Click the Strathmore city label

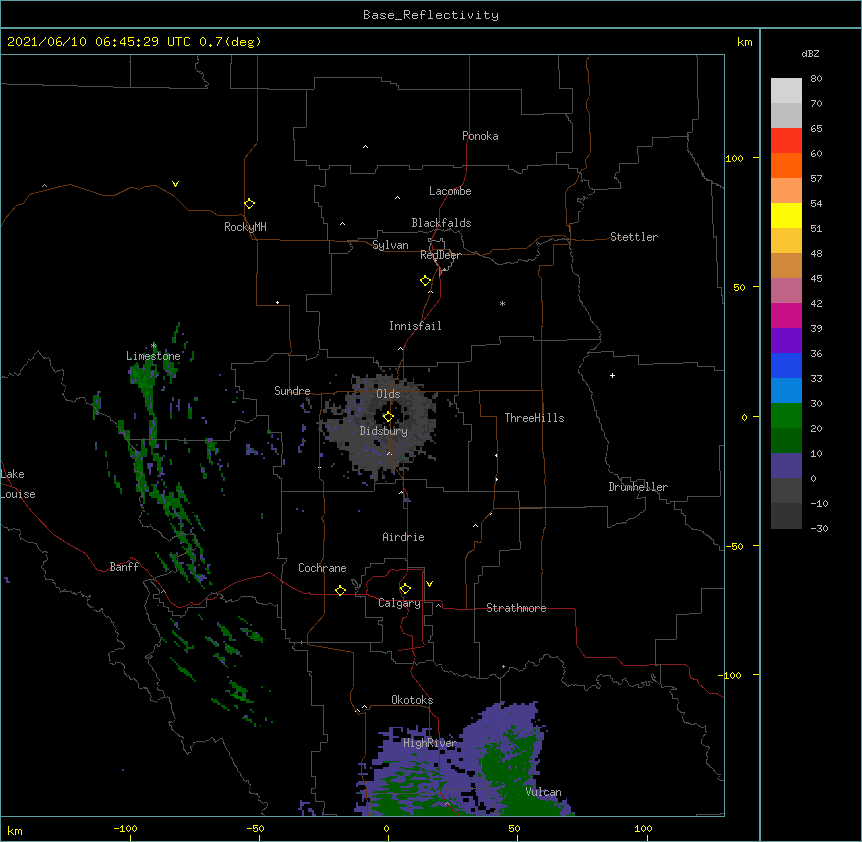[516, 608]
